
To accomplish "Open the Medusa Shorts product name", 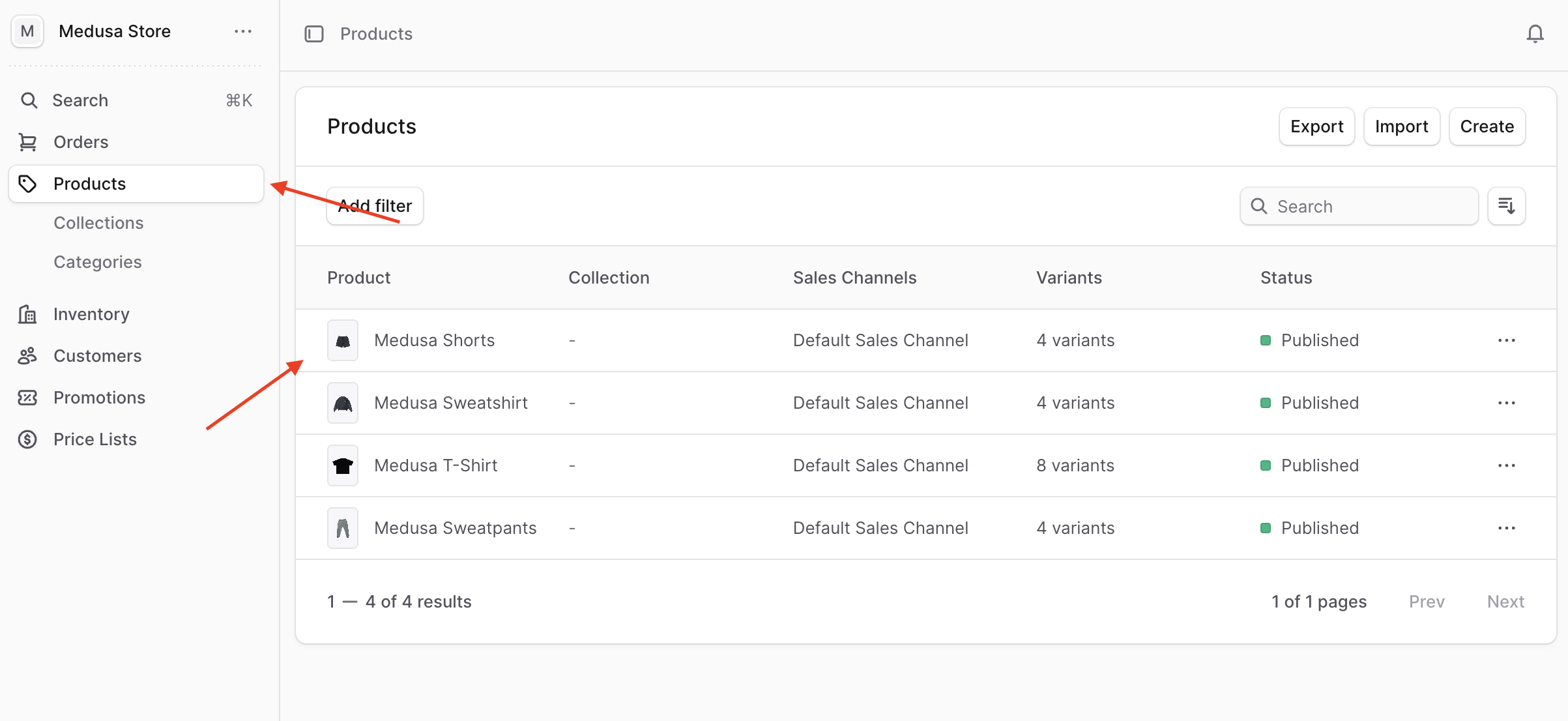I will 434,340.
